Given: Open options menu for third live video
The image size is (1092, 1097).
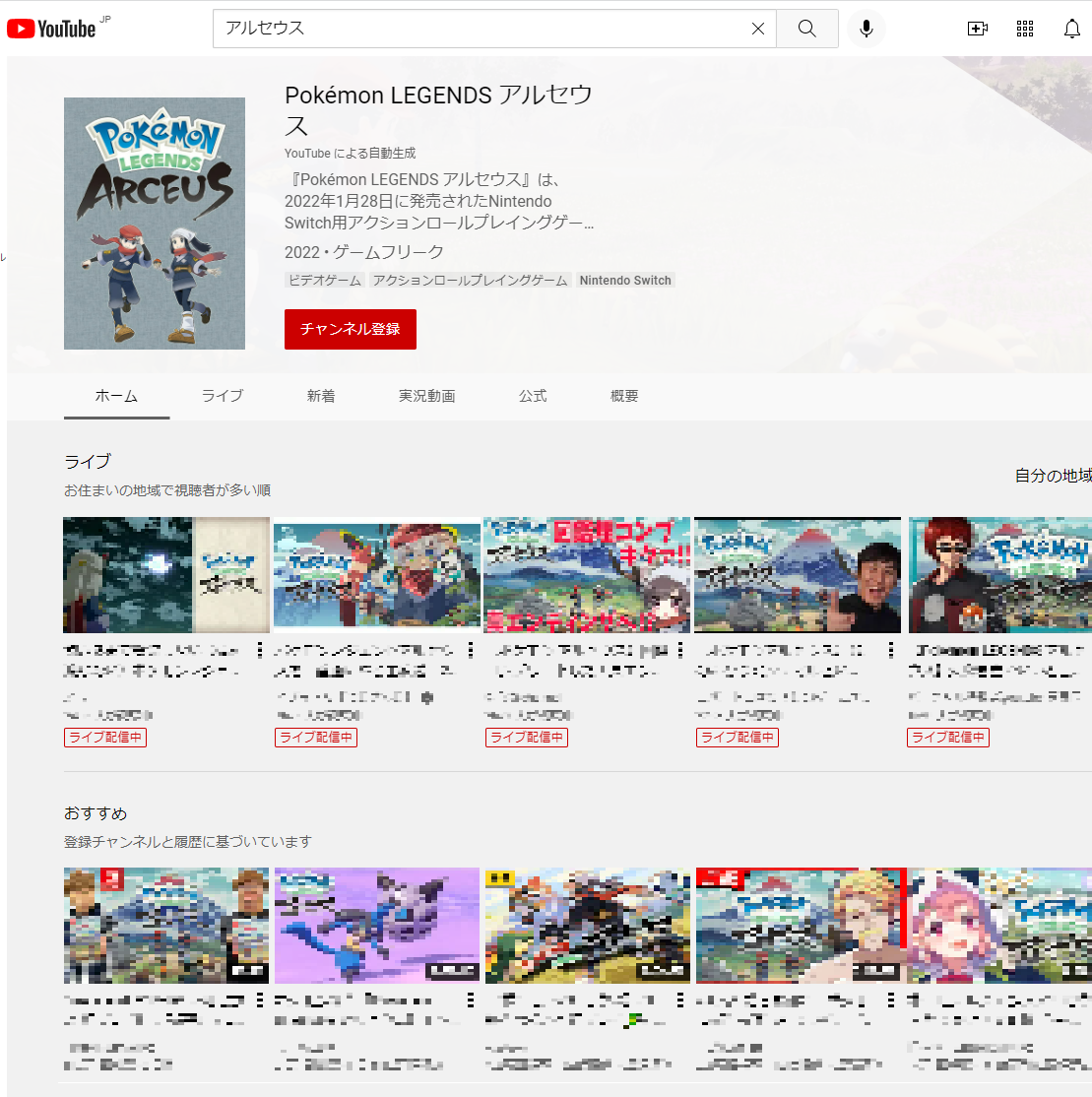Looking at the screenshot, I should (x=680, y=651).
